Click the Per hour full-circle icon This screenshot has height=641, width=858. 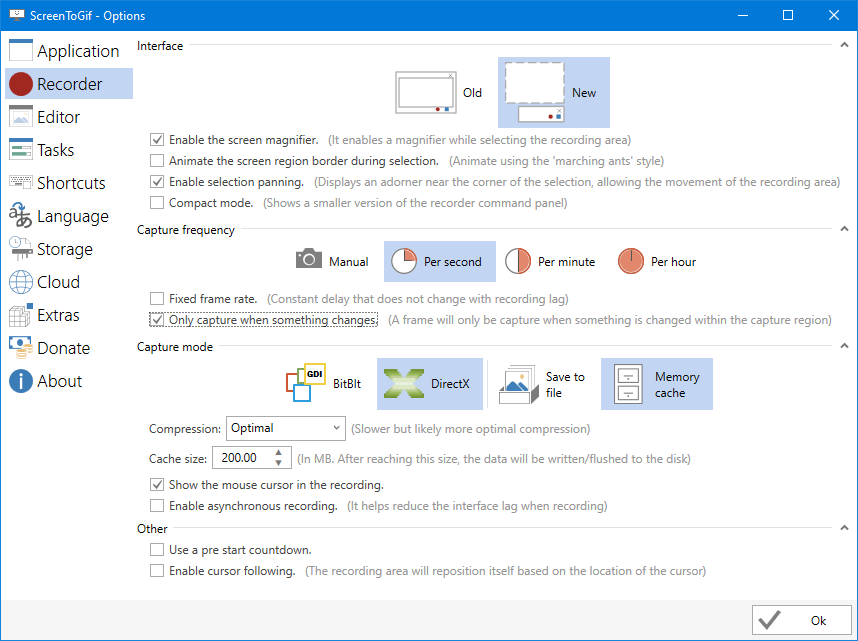click(x=630, y=261)
